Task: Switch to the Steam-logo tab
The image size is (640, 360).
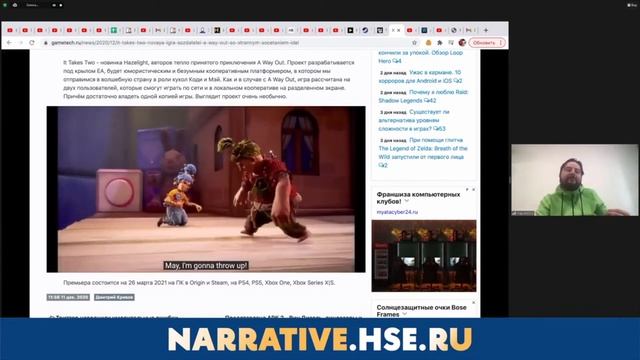Action: pos(365,30)
